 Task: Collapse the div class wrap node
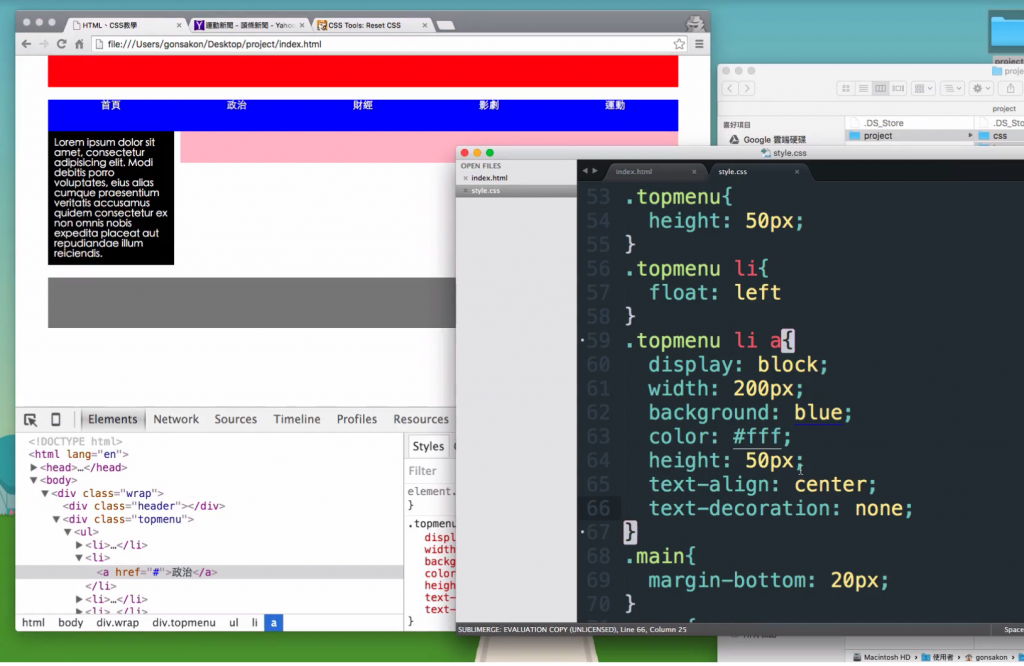point(45,494)
